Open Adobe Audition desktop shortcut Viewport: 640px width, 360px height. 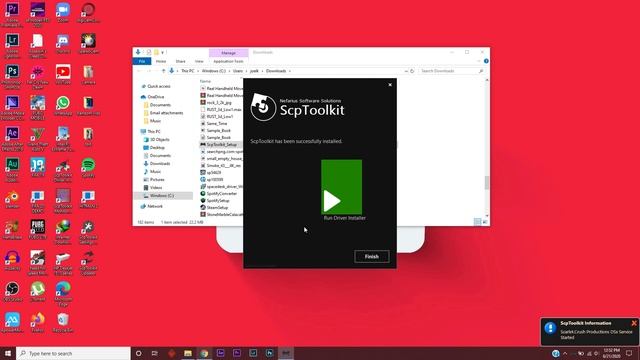(x=12, y=169)
